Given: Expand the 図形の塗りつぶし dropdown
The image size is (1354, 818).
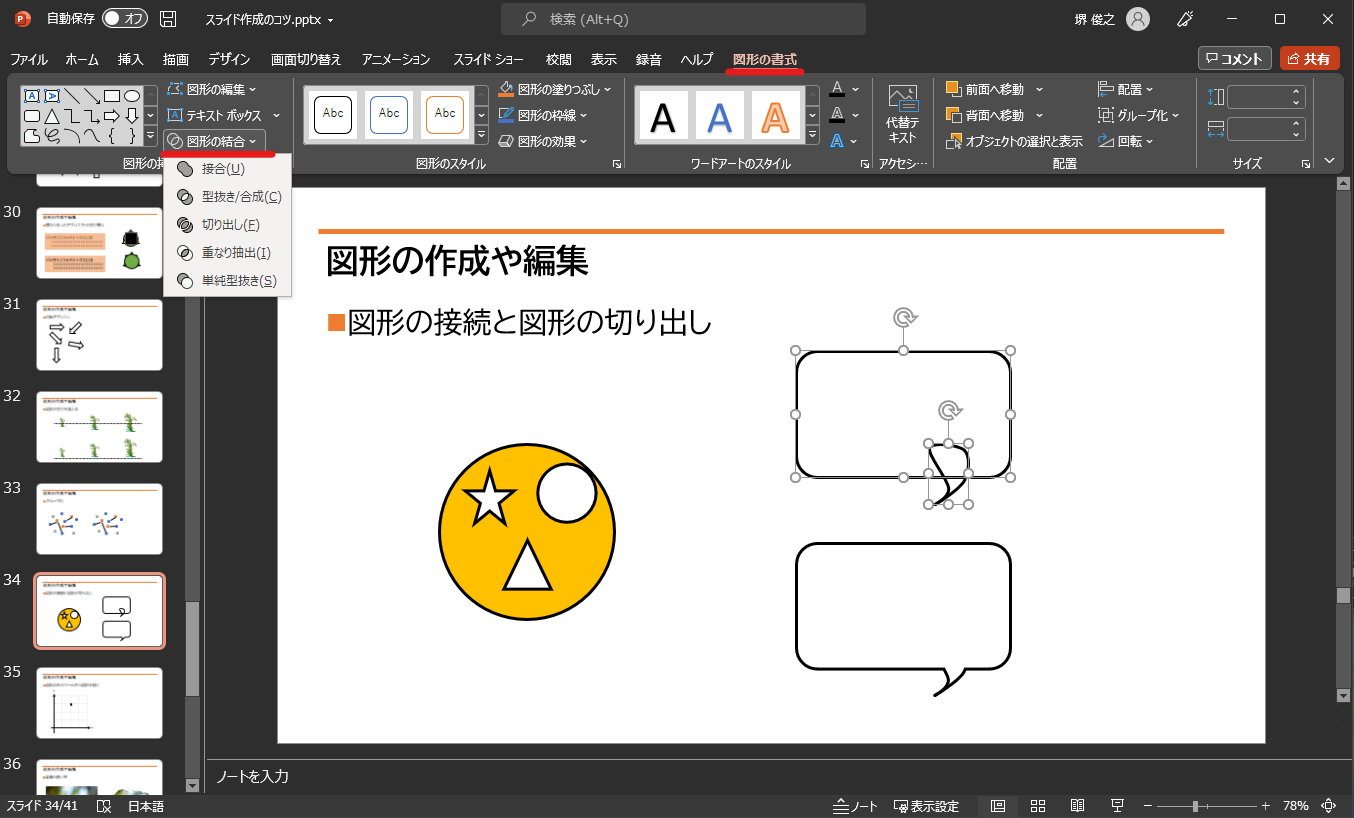Looking at the screenshot, I should tap(607, 89).
